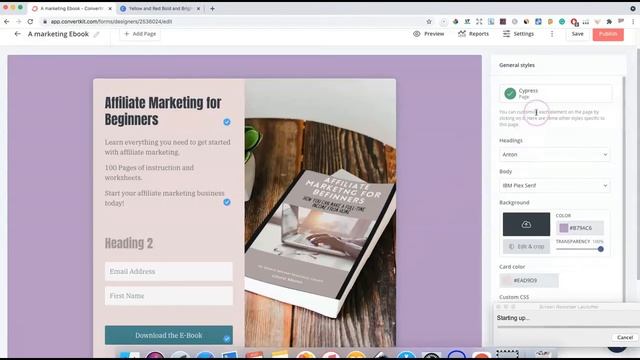Select the Heading 2 text block
Viewport: 640px width, 360px height.
point(129,243)
